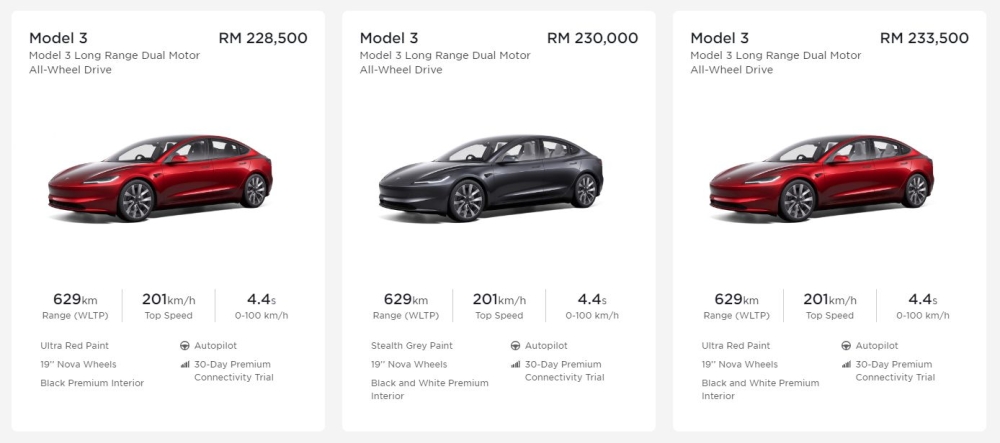
Task: Click the signal bars icon in RM 233,500 card
Action: point(846,365)
